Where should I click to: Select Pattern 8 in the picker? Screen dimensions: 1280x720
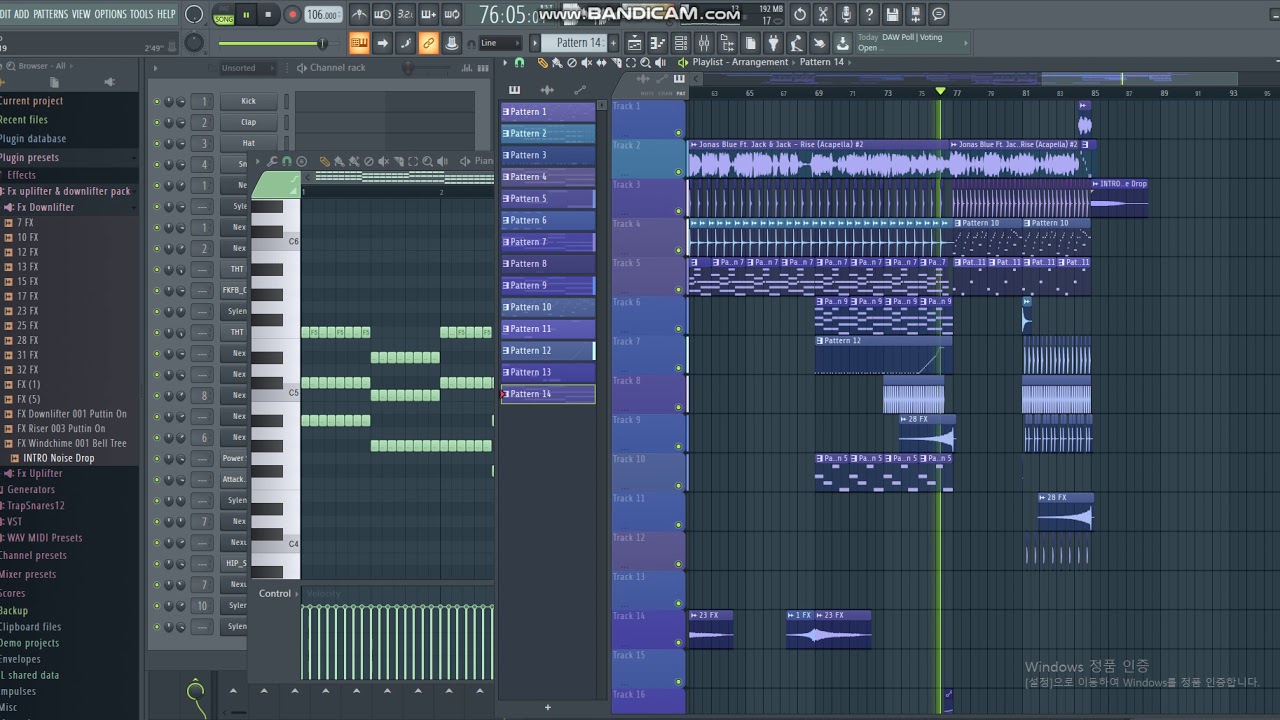pos(548,264)
